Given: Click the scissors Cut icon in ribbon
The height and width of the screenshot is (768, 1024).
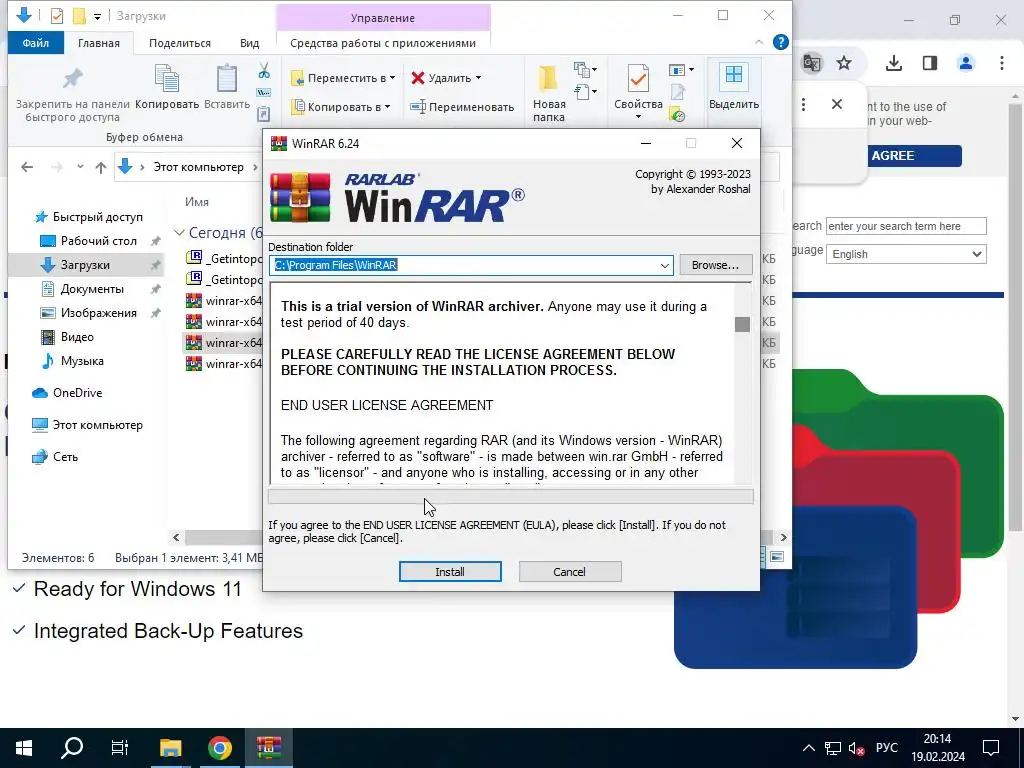Looking at the screenshot, I should point(264,70).
